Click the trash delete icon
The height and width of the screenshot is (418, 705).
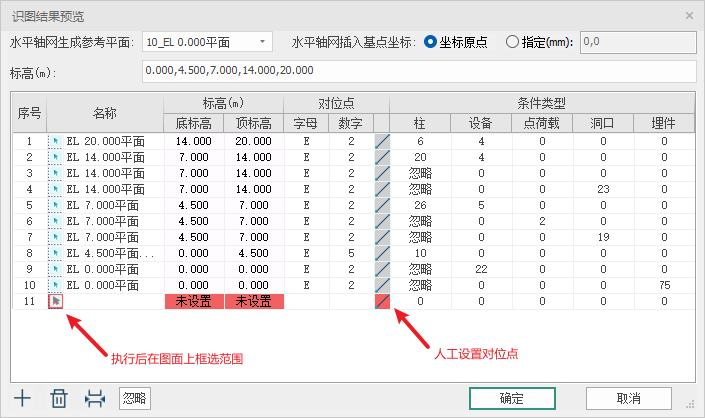(59, 398)
